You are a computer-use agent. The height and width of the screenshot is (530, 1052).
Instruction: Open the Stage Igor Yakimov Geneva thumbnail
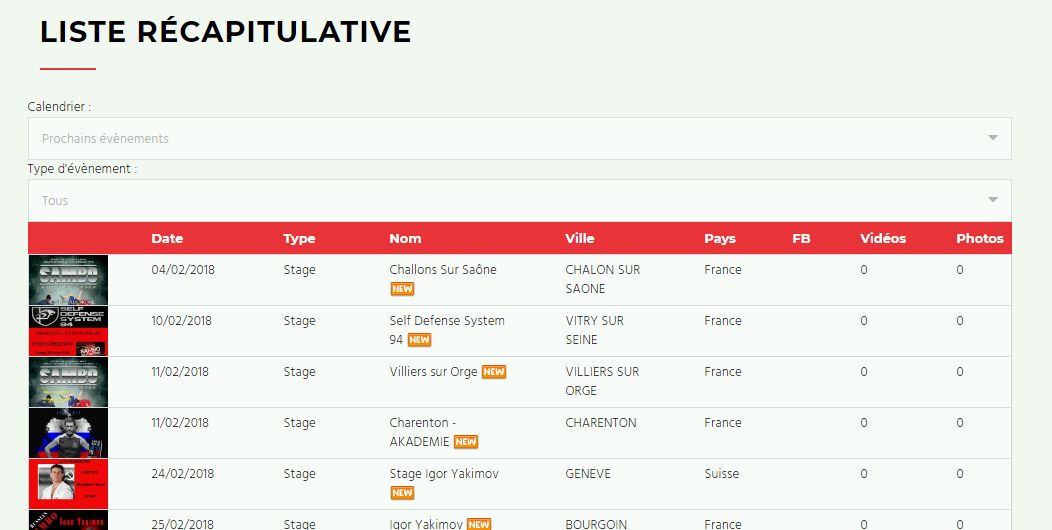tap(68, 484)
